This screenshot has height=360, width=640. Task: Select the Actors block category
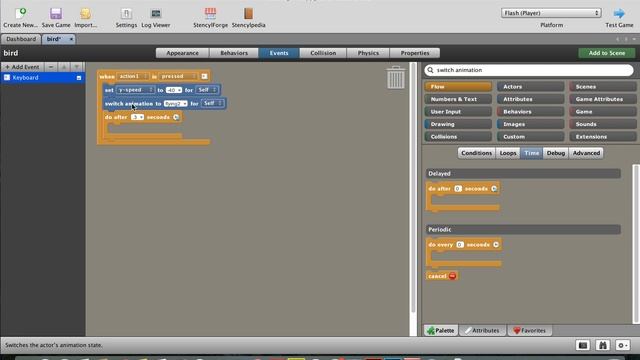530,87
